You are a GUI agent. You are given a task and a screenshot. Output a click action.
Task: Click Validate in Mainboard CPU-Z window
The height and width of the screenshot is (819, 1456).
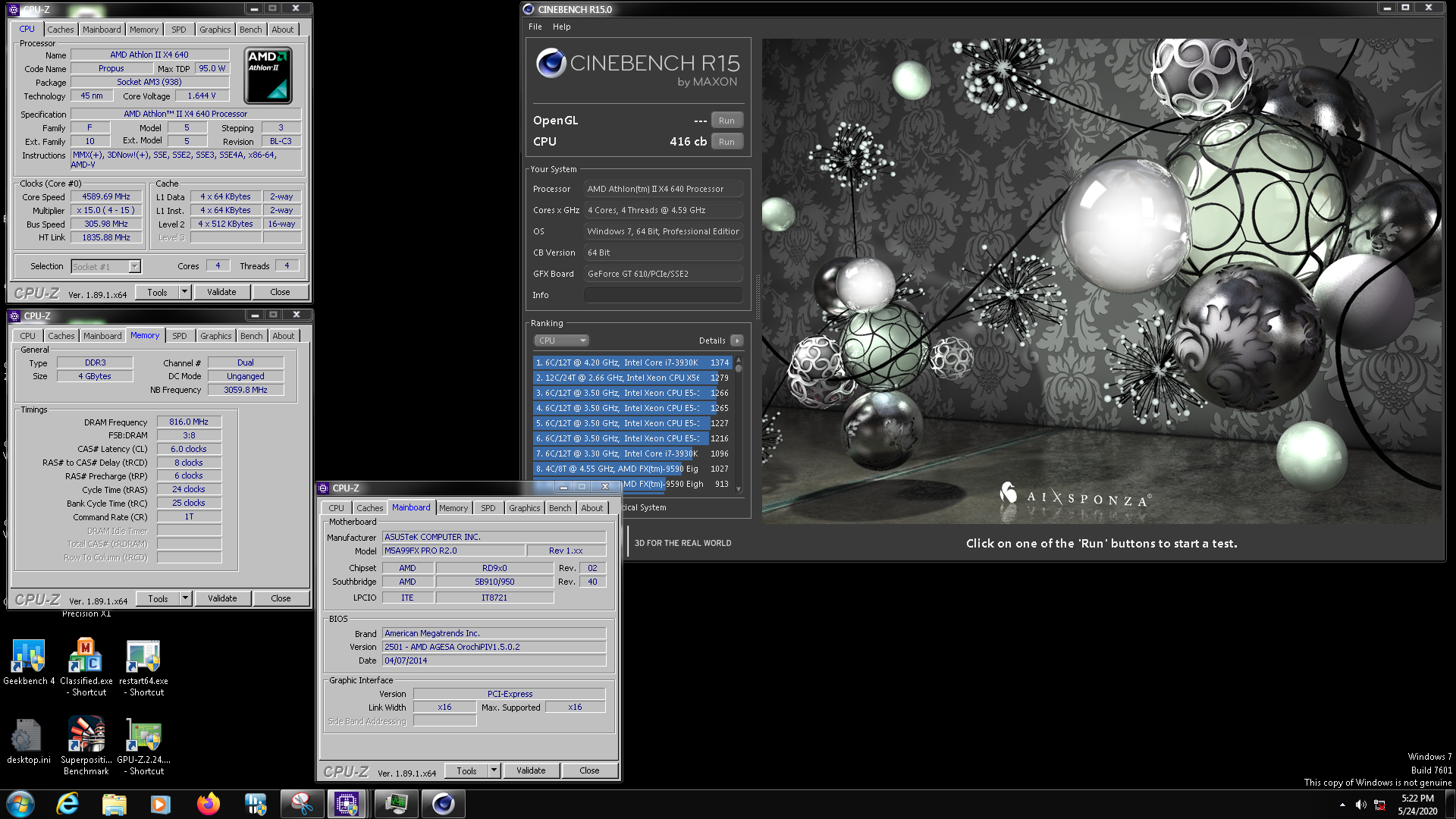531,770
